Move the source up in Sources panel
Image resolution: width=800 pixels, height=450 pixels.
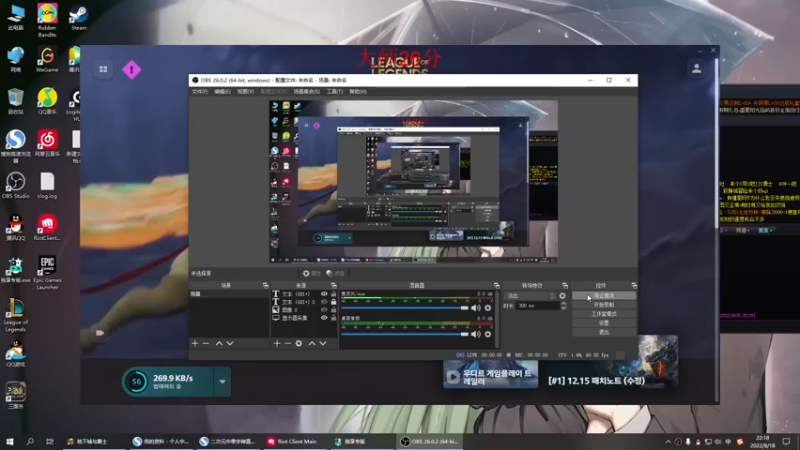tap(312, 343)
